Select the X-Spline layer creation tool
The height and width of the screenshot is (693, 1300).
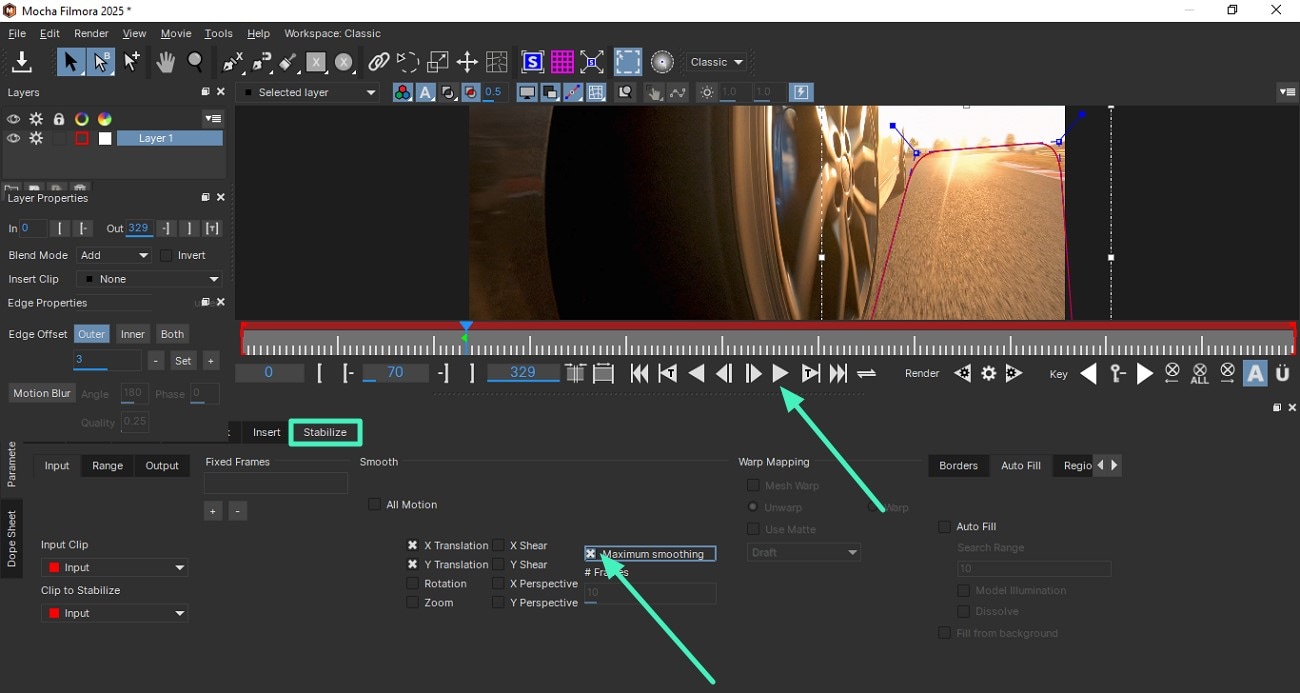pos(231,62)
